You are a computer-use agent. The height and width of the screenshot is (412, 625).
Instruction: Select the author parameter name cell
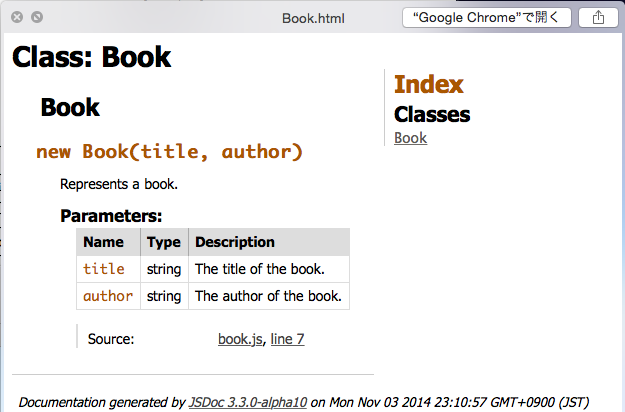pyautogui.click(x=108, y=296)
